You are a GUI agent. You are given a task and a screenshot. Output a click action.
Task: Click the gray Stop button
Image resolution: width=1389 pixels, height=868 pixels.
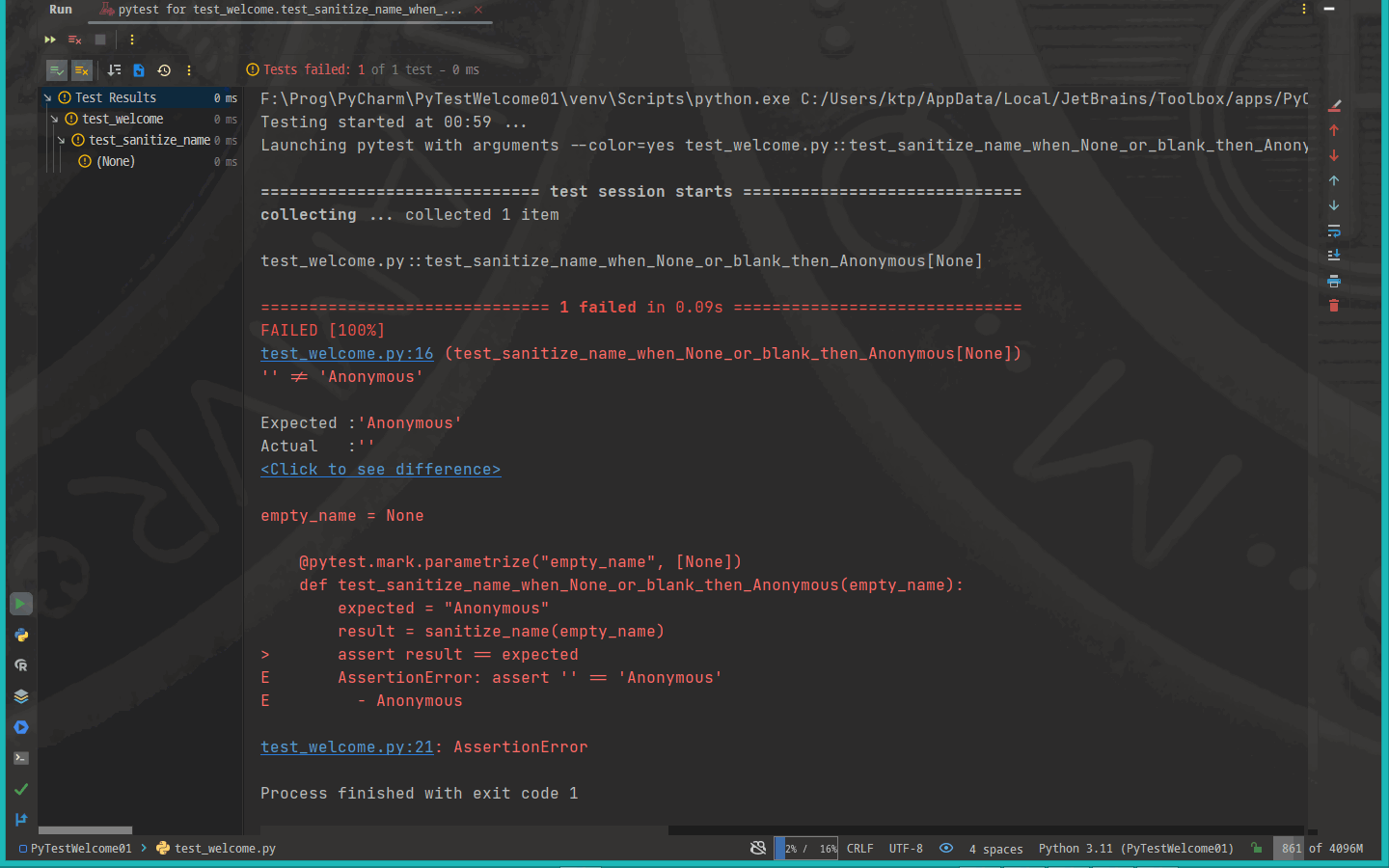(100, 40)
